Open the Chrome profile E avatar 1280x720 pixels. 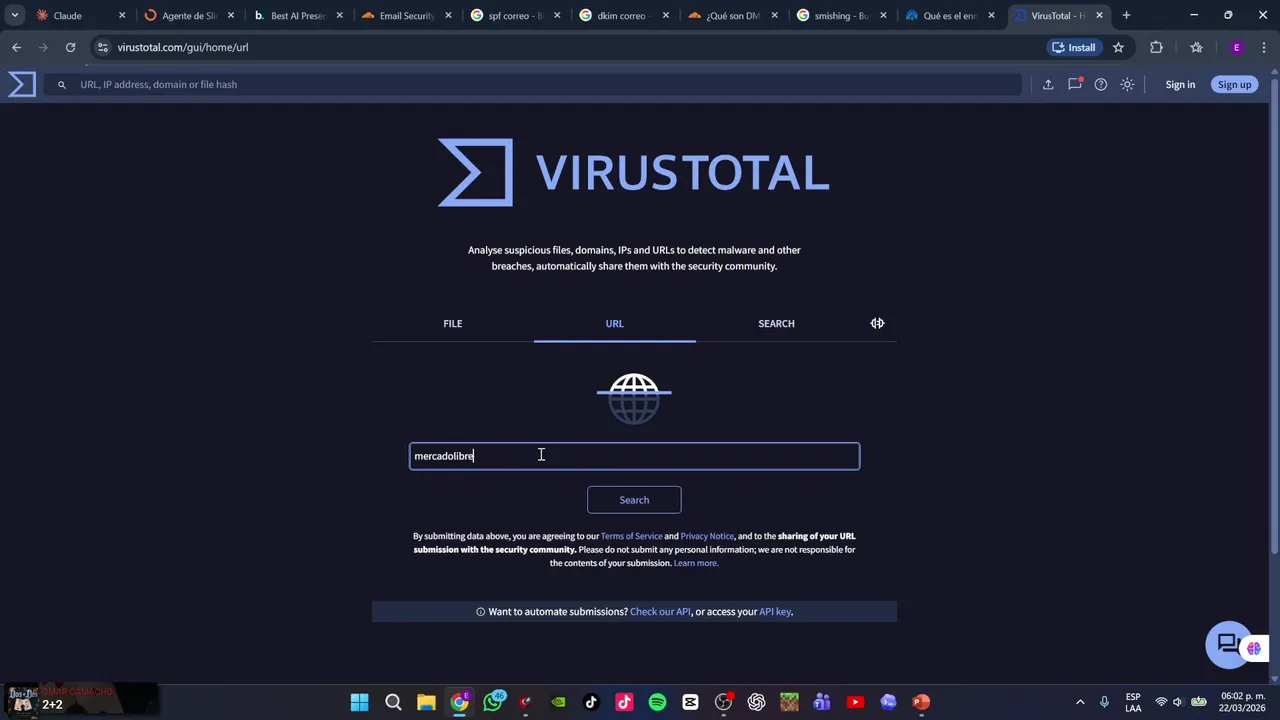(1237, 47)
